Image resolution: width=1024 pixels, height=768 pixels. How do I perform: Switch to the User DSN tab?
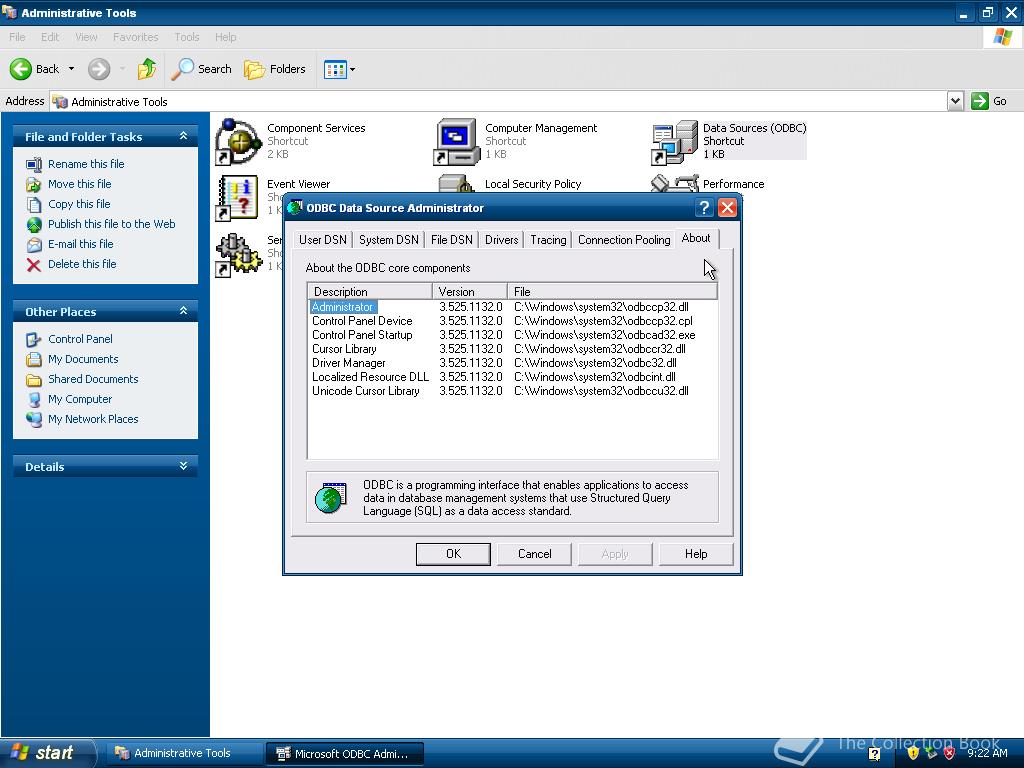[x=323, y=240]
